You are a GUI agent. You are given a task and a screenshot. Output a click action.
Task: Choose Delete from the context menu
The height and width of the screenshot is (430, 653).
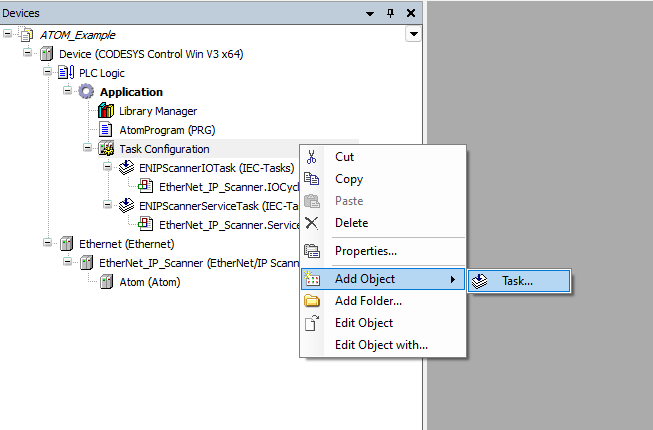[x=382, y=223]
